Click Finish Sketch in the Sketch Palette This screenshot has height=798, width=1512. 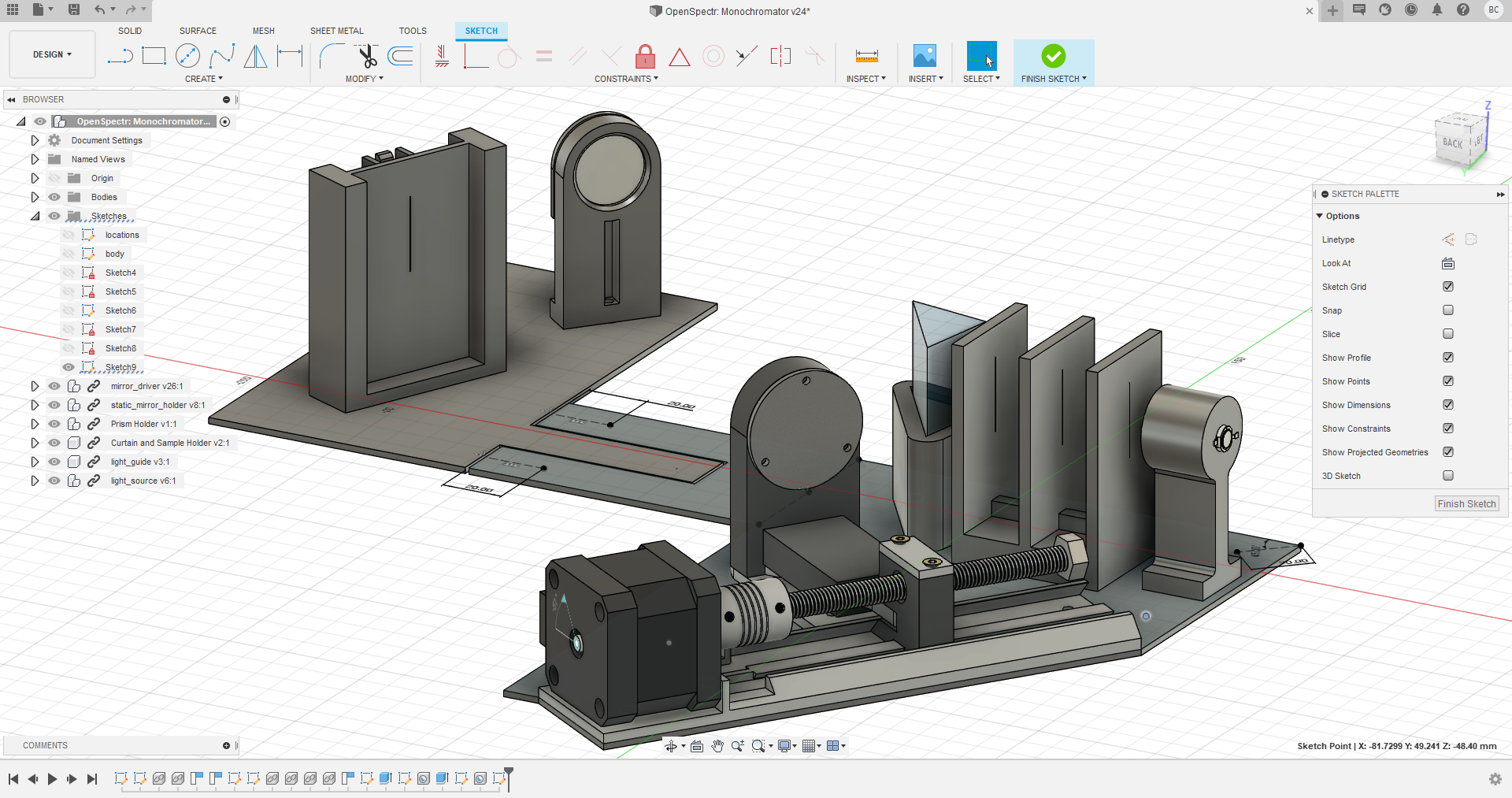pyautogui.click(x=1466, y=503)
